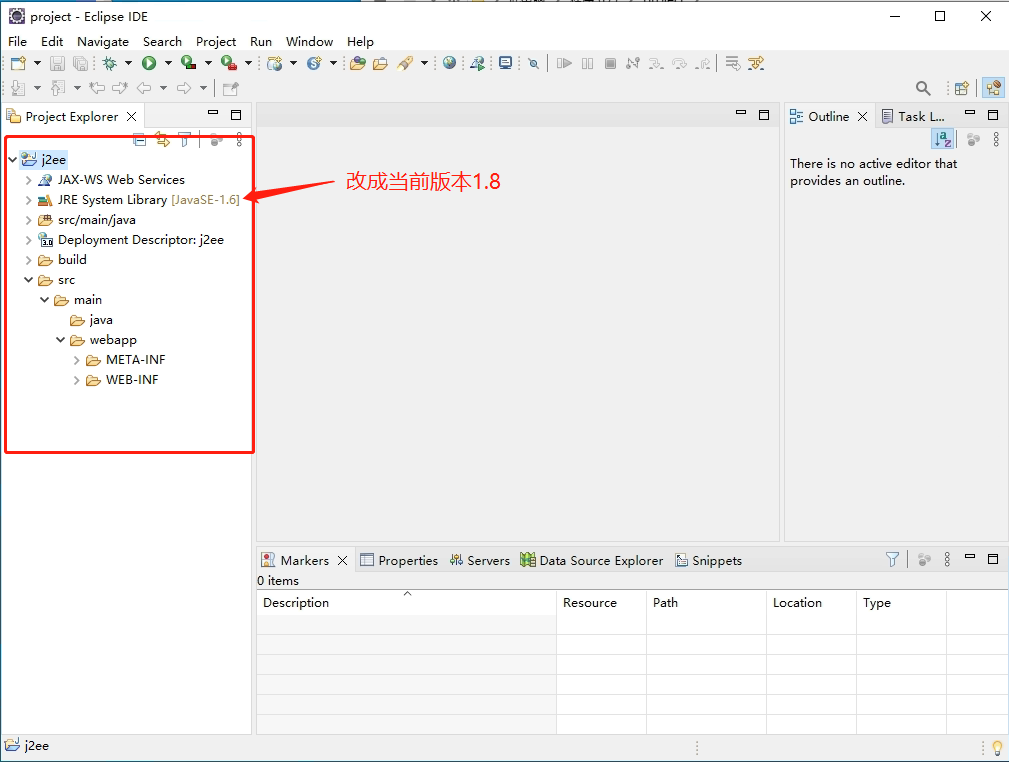Click the Open Type icon
The height and width of the screenshot is (762, 1009).
click(x=358, y=63)
